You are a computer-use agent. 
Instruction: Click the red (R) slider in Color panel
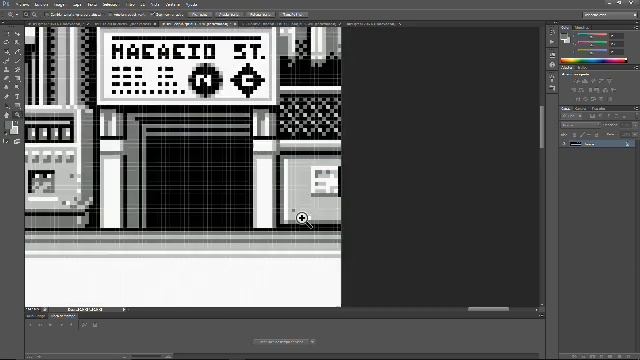tap(593, 36)
